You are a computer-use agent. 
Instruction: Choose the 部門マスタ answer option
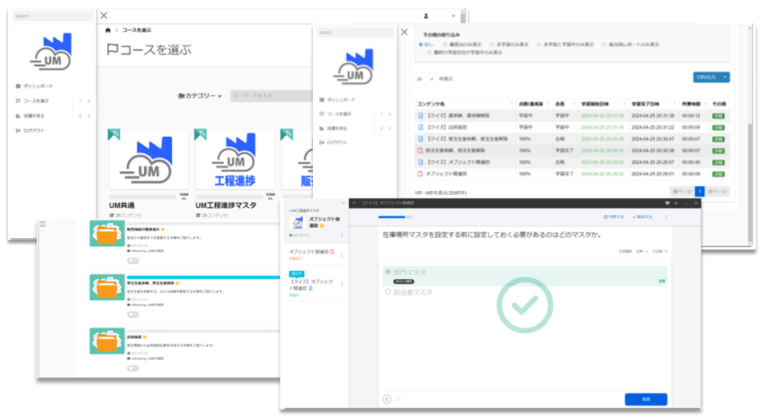388,271
